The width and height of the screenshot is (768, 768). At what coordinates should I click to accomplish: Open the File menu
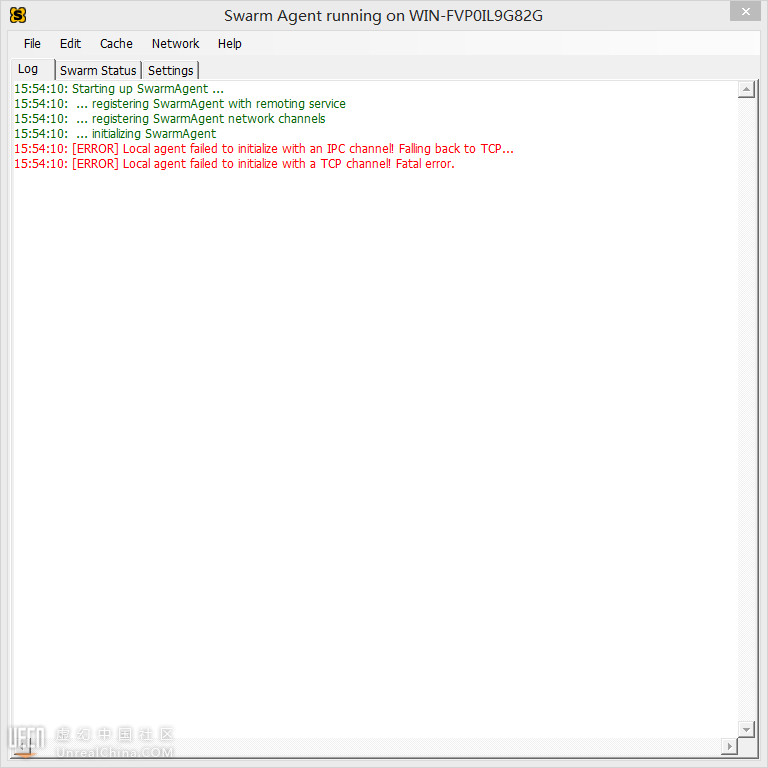[32, 44]
